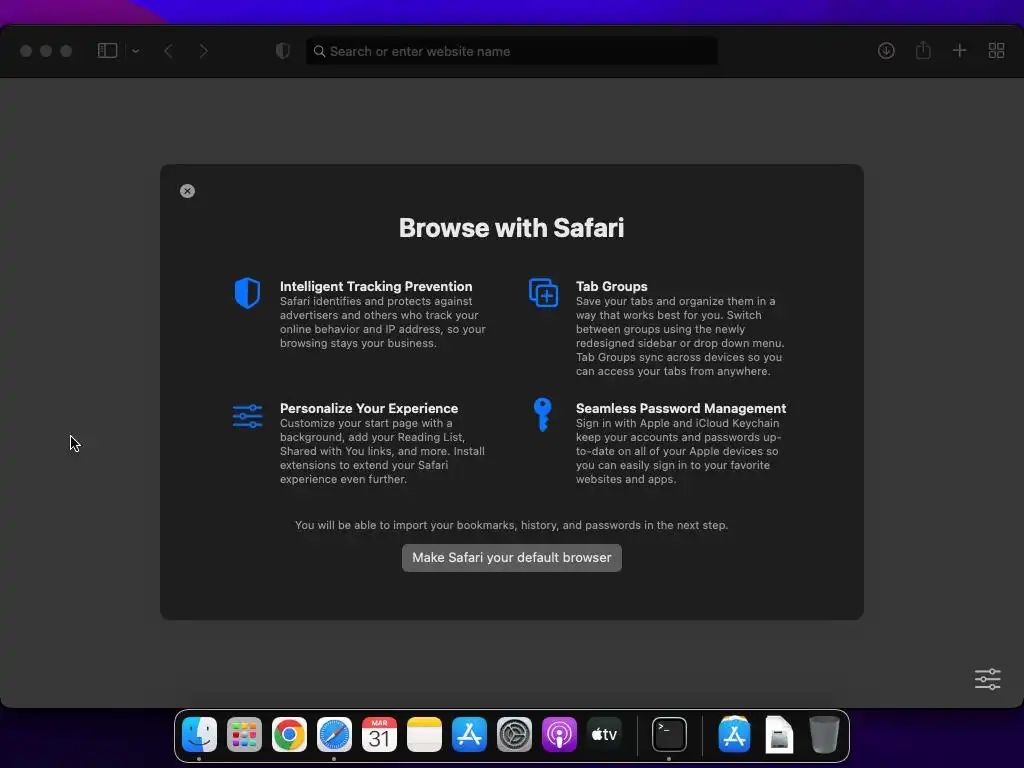Open the App Store icon beside Notes
Viewport: 1024px width, 768px height.
(x=470, y=735)
